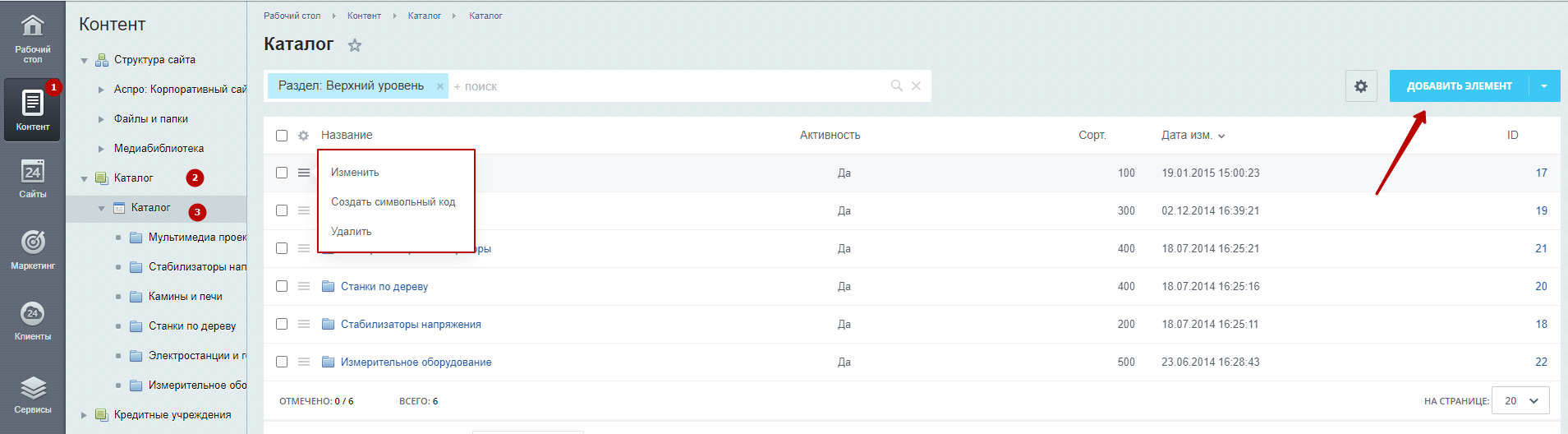Check the box for Станки по дереву row
Viewport: 1568px width, 434px height.
(x=282, y=286)
